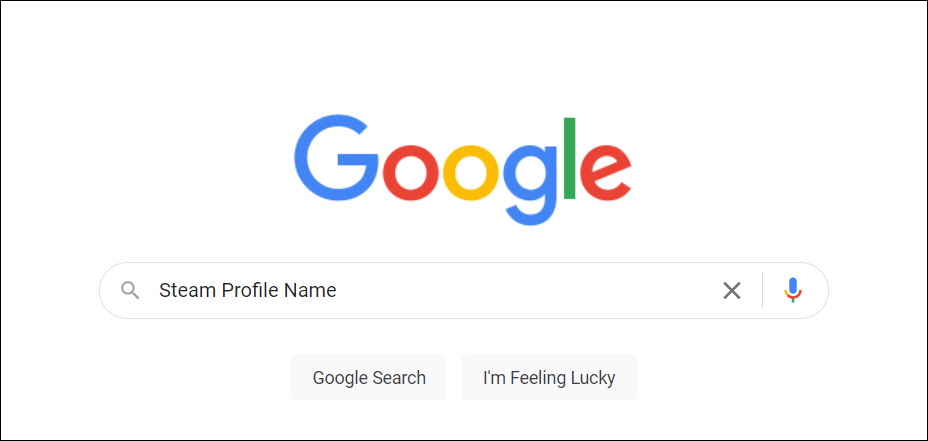Click the divider line beside the microphone

[762, 290]
